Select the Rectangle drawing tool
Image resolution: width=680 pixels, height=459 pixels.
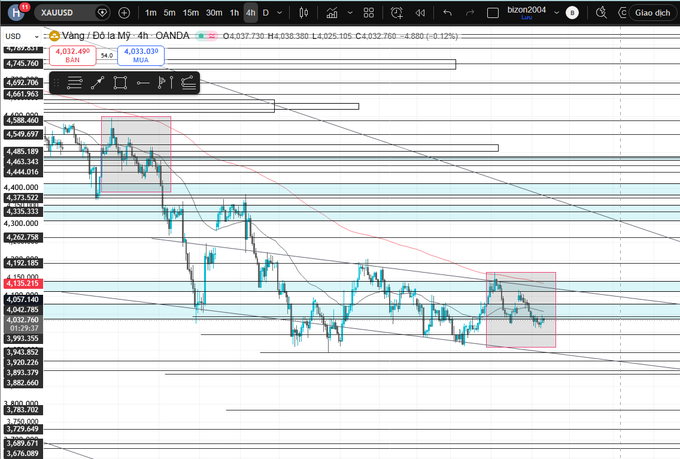pos(120,82)
